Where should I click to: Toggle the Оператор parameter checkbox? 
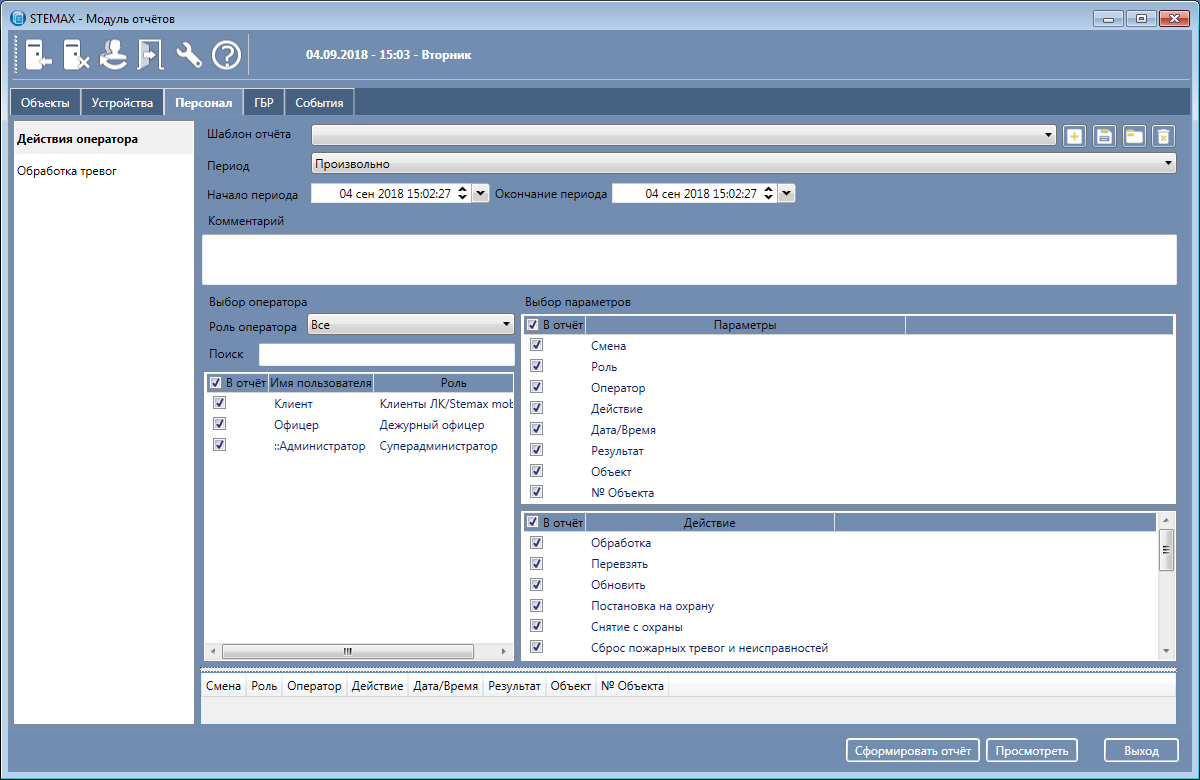coord(537,386)
